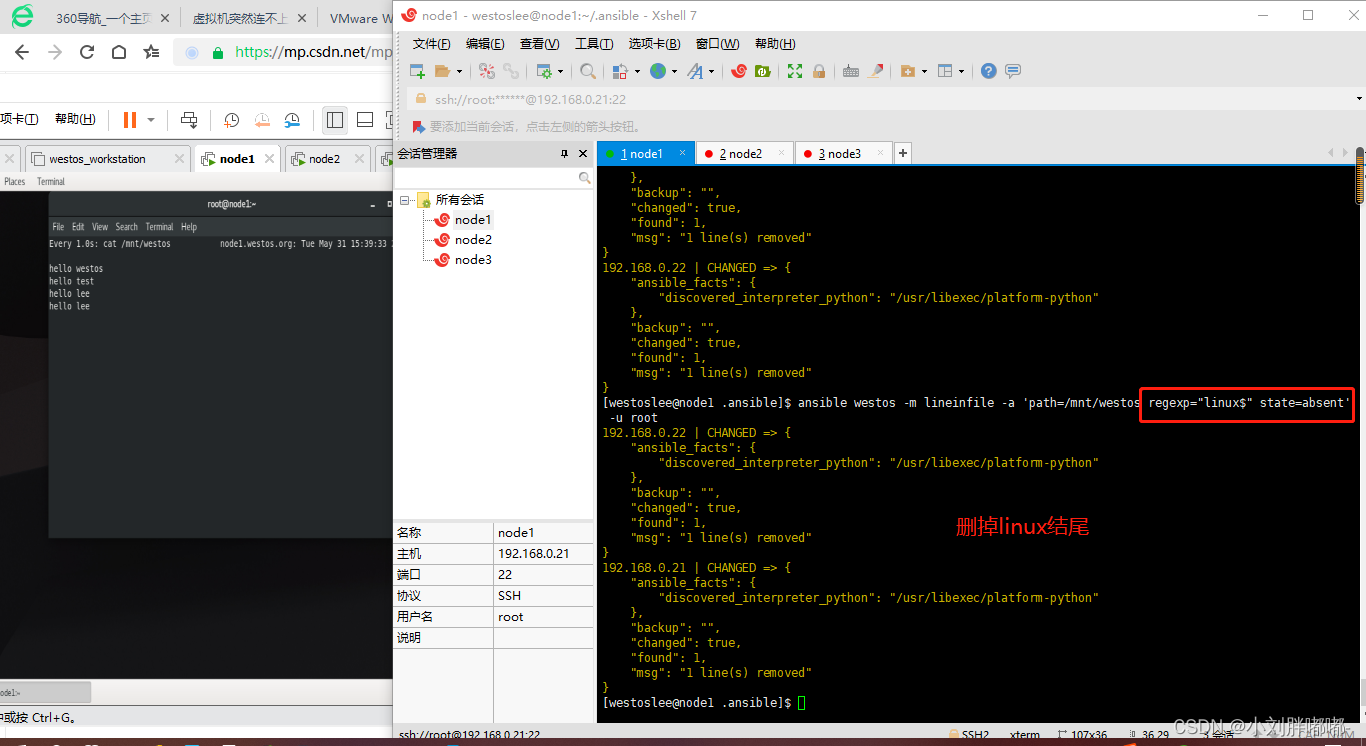Open the 窗口(W) menu
The image size is (1366, 746).
click(x=718, y=44)
